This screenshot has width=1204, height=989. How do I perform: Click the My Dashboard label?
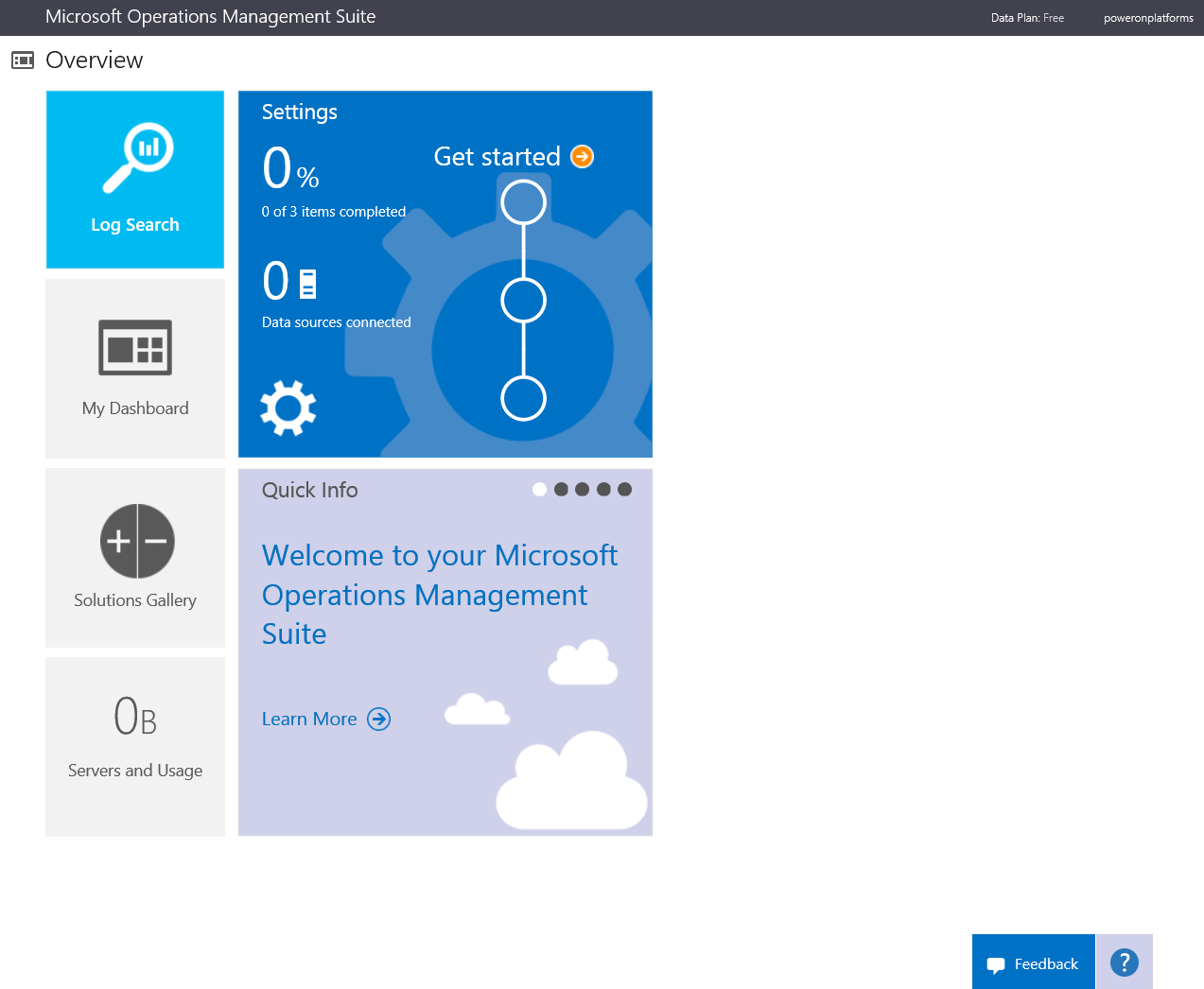click(135, 408)
